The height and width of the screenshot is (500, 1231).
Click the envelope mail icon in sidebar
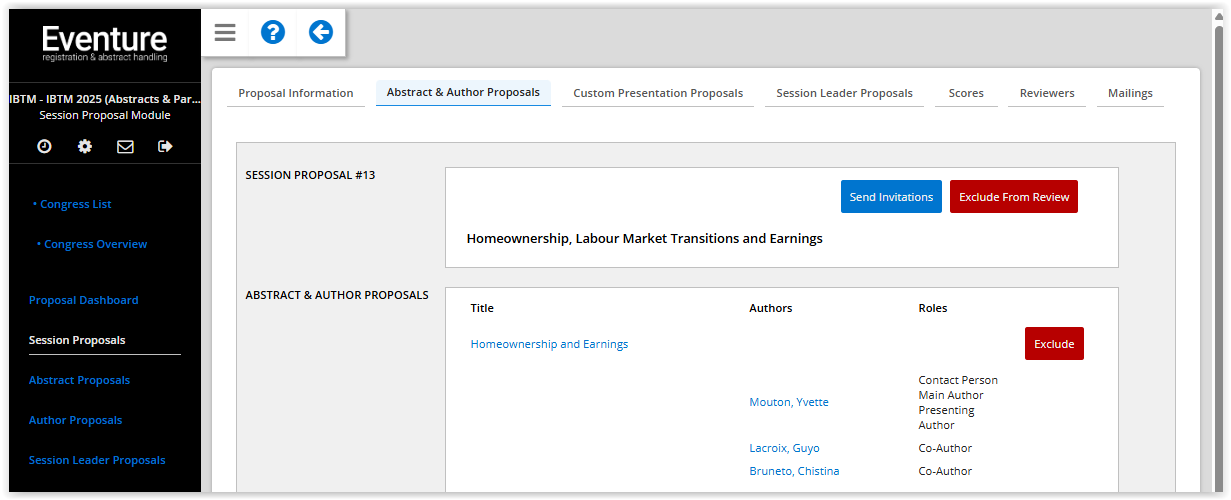(x=125, y=146)
